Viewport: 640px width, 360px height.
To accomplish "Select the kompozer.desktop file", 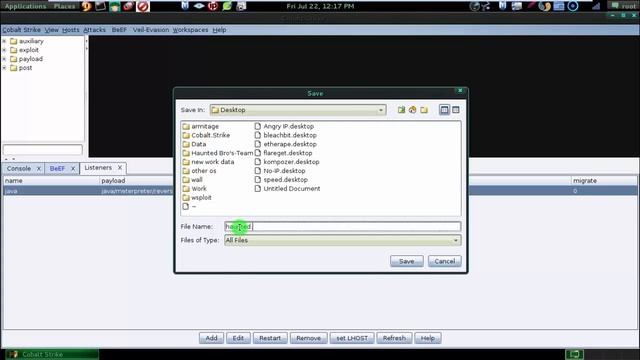I will pyautogui.click(x=287, y=162).
